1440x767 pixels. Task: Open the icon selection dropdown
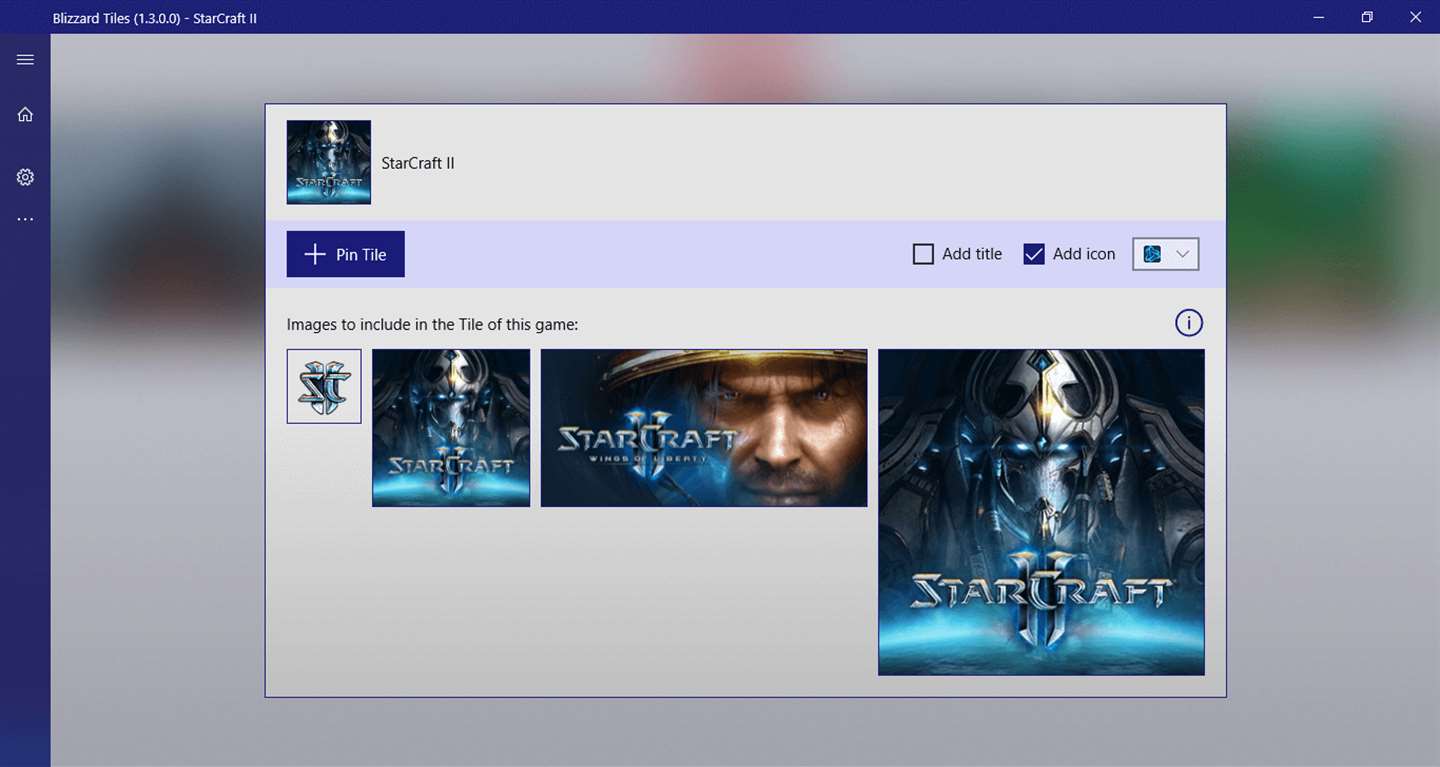click(1165, 254)
